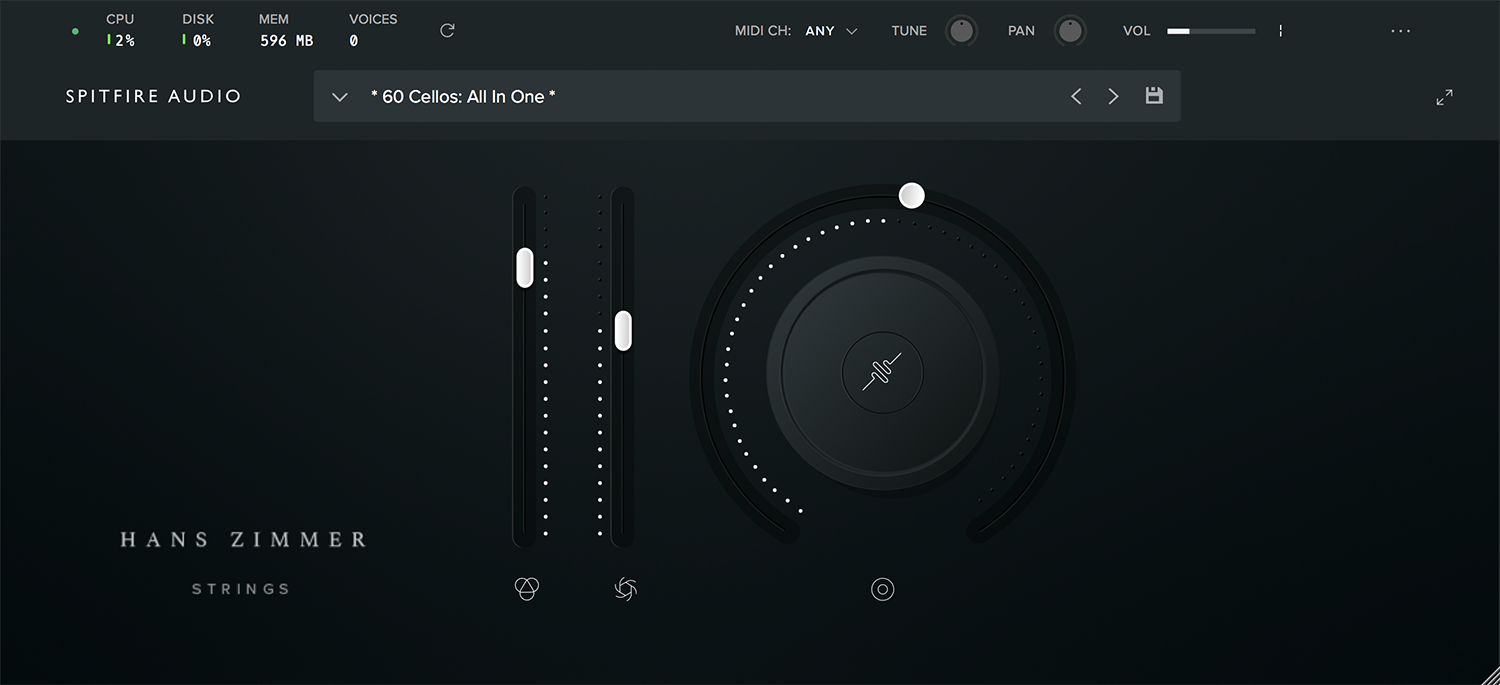Image resolution: width=1500 pixels, height=685 pixels.
Task: Click the expression icon below the left slider
Action: click(527, 589)
